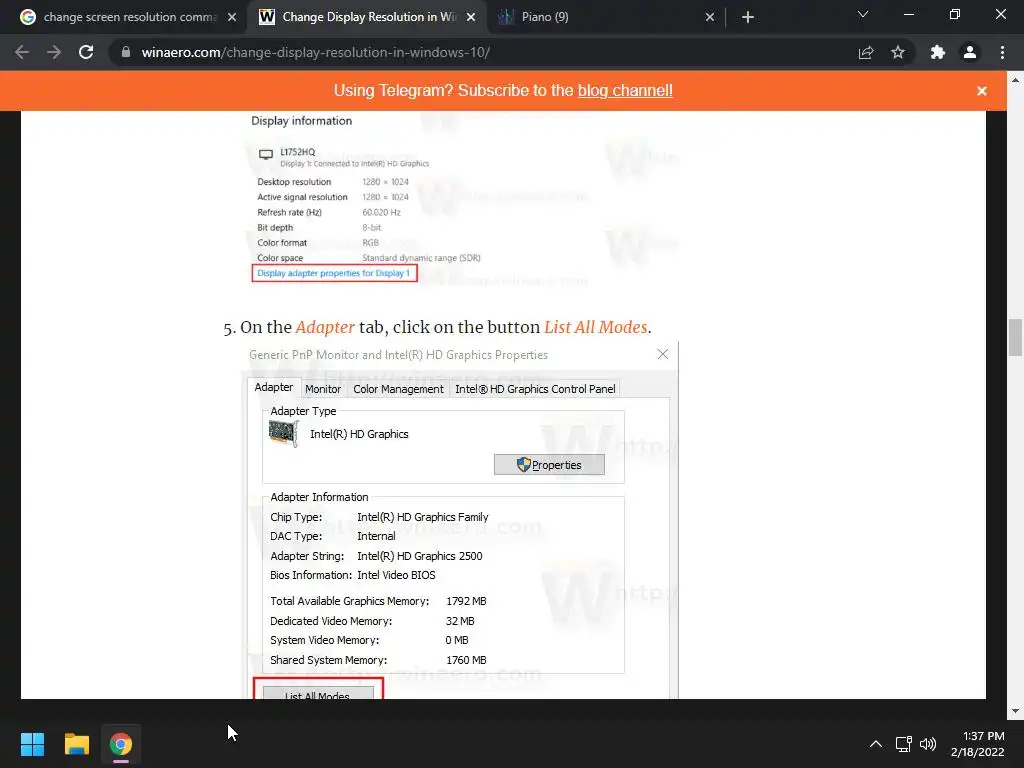
Task: Share this page via the share icon
Action: tap(866, 52)
